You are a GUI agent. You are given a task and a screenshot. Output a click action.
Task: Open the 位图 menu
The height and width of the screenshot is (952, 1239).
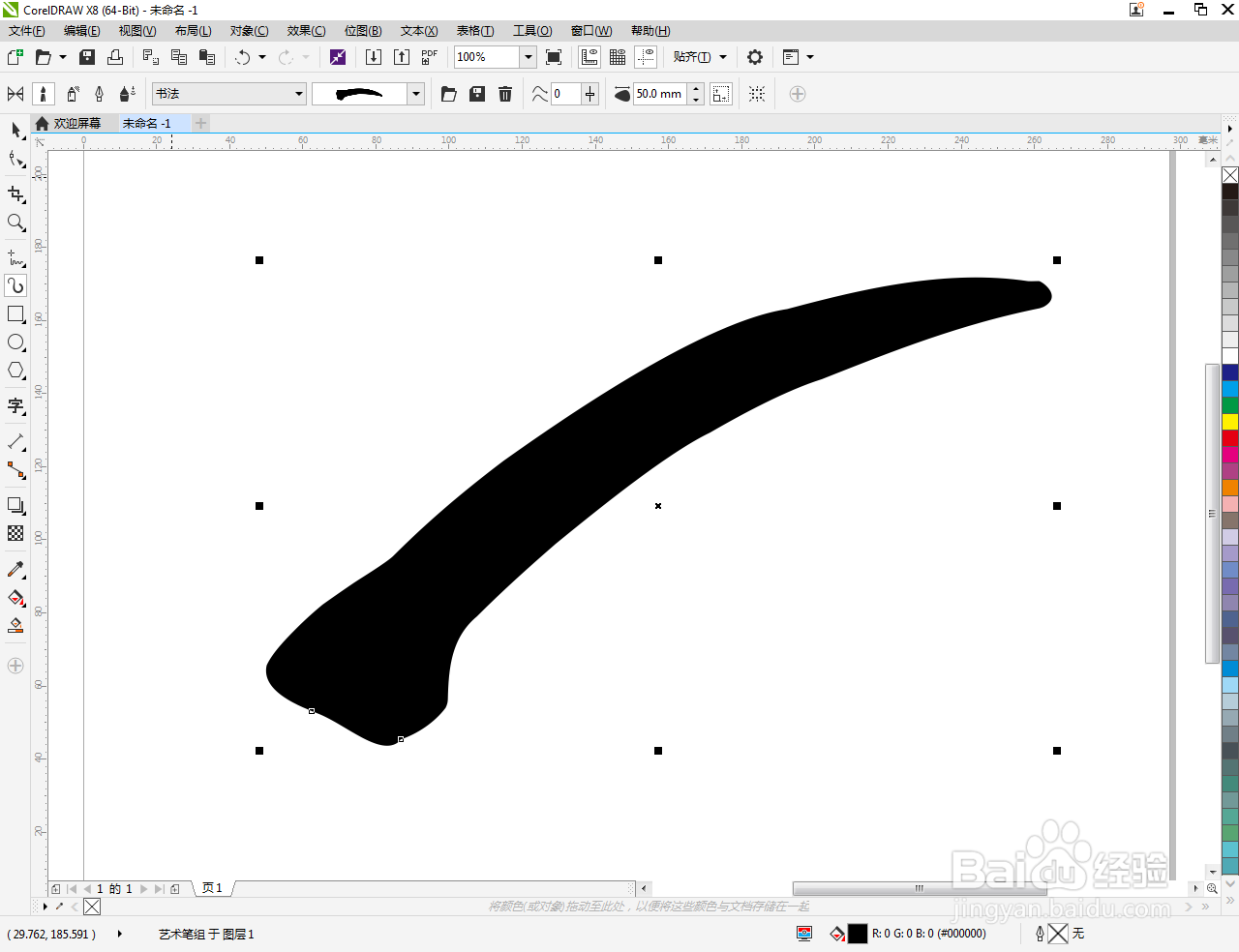pos(363,31)
